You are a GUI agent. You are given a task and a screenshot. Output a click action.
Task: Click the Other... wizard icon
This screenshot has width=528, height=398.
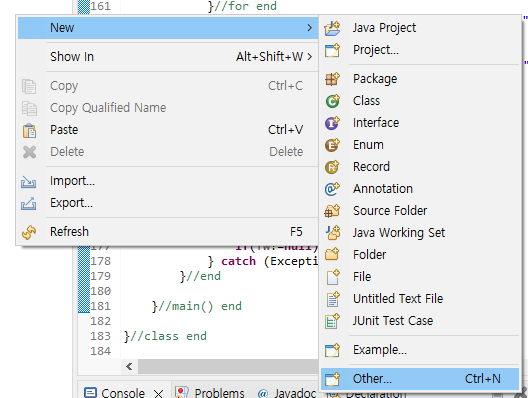click(332, 379)
